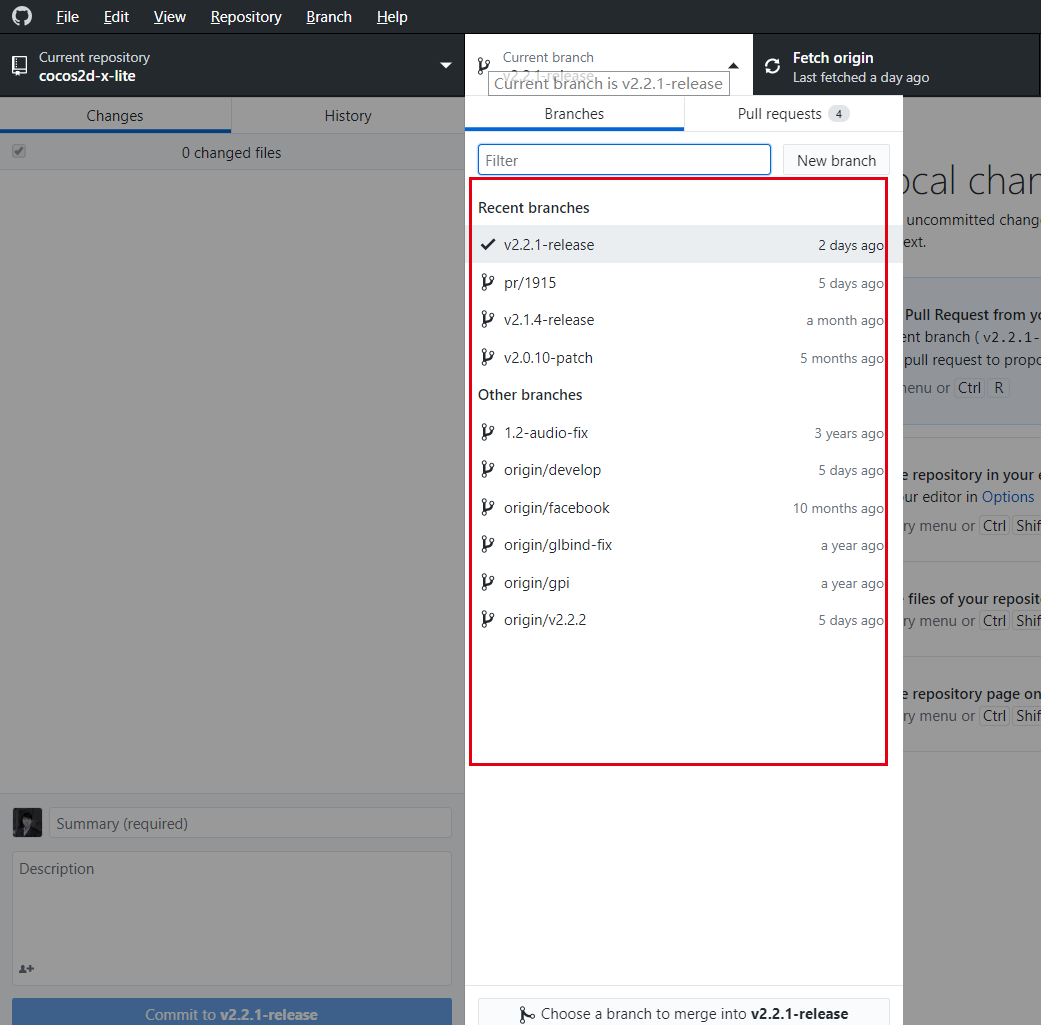Click Commit to v2.2.1-release button
The width and height of the screenshot is (1041, 1025).
pos(232,1013)
